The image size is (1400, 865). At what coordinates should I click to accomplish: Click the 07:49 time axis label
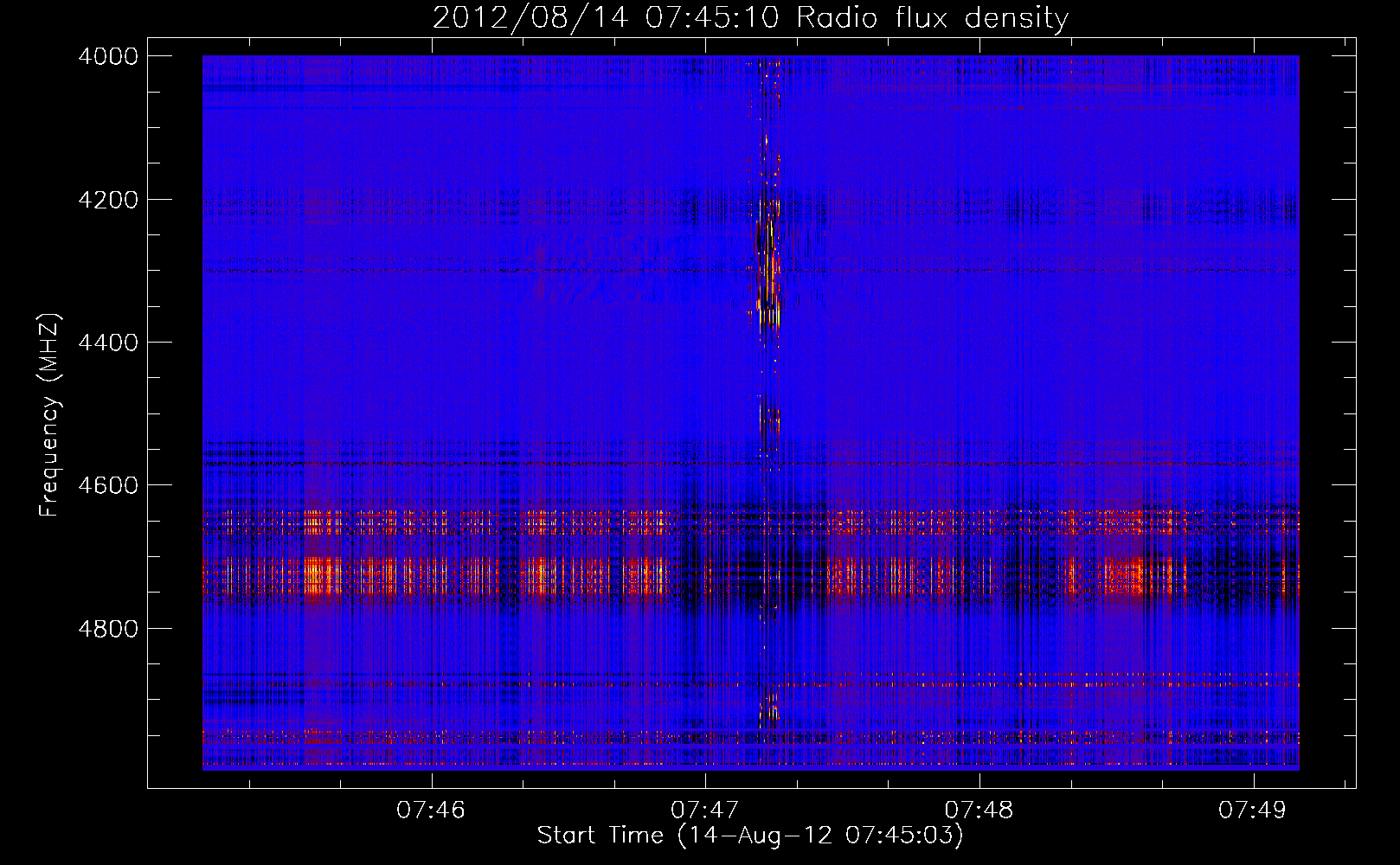coord(1253,811)
